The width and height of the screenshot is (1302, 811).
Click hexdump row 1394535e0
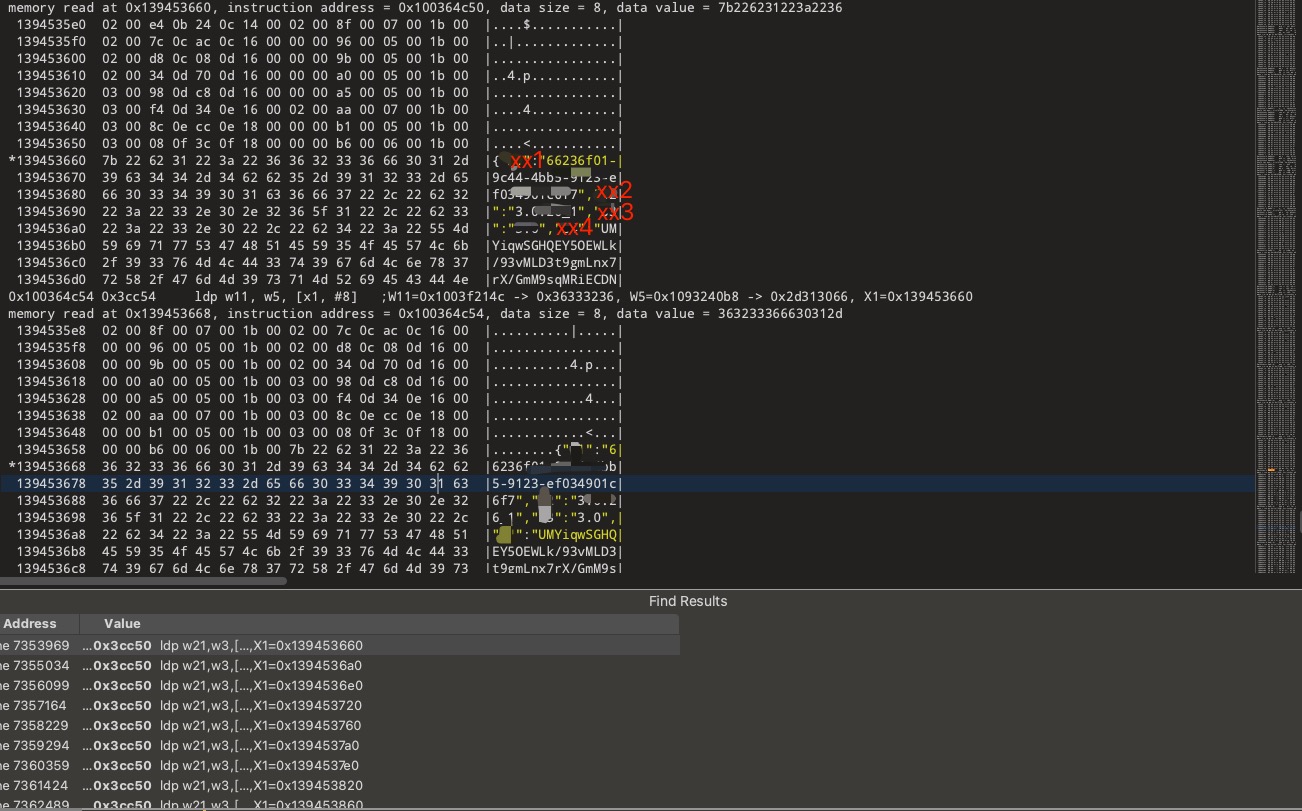[x=319, y=25]
